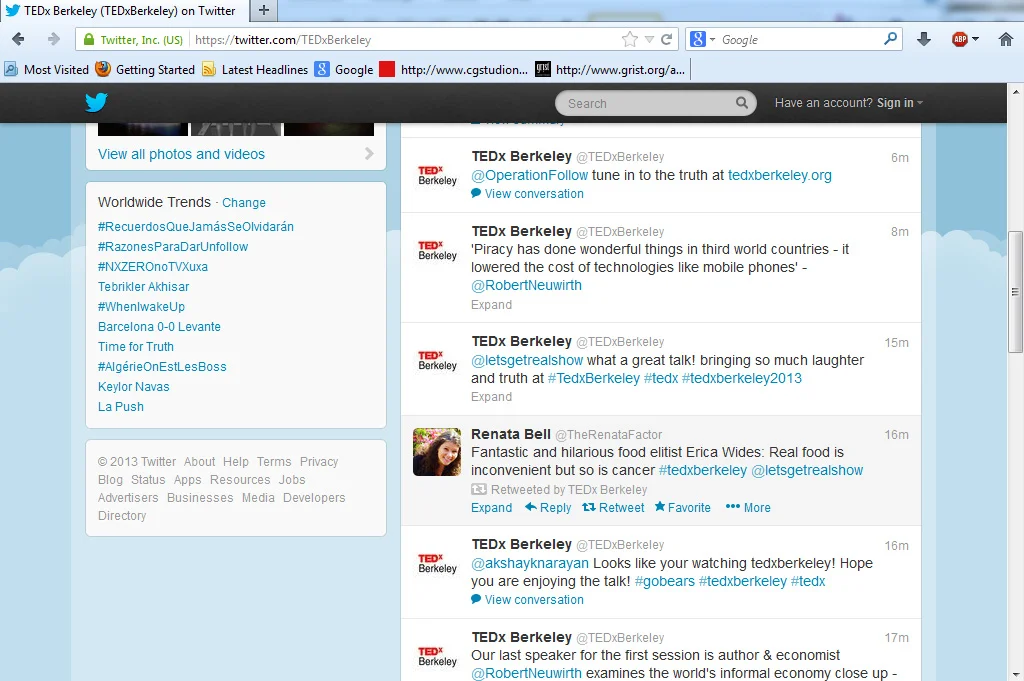Click the tedxberkeley.org link in tweet
1024x681 pixels.
pos(780,175)
